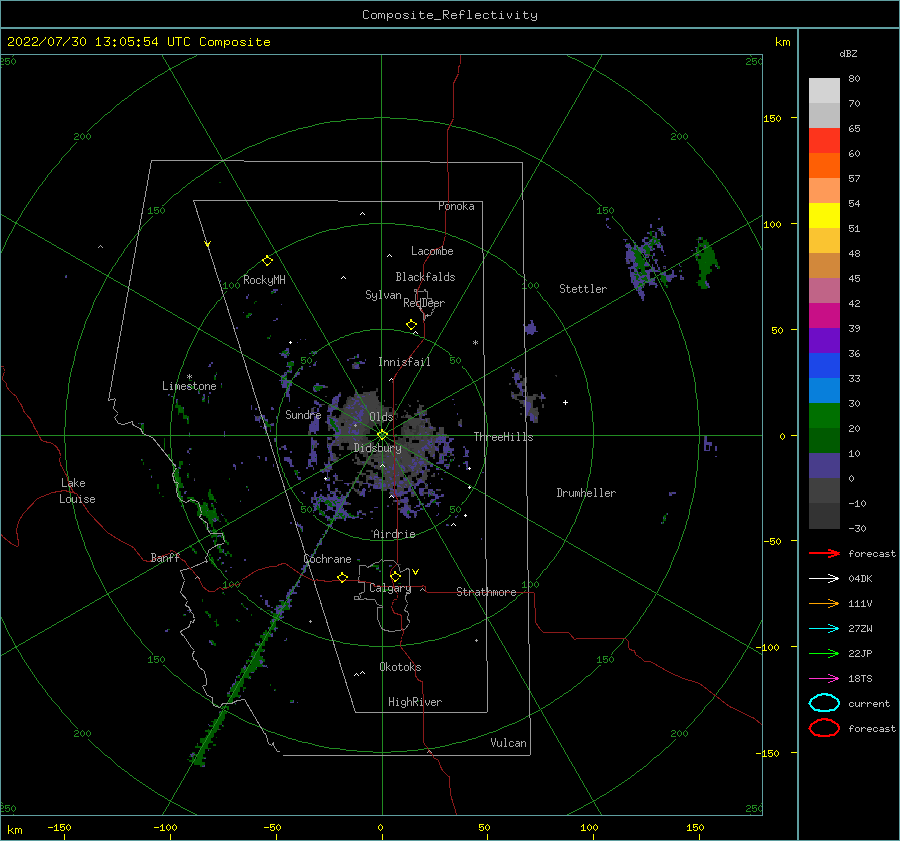Click the yellow diamond marker above Calgary
This screenshot has width=900, height=841.
point(395,576)
